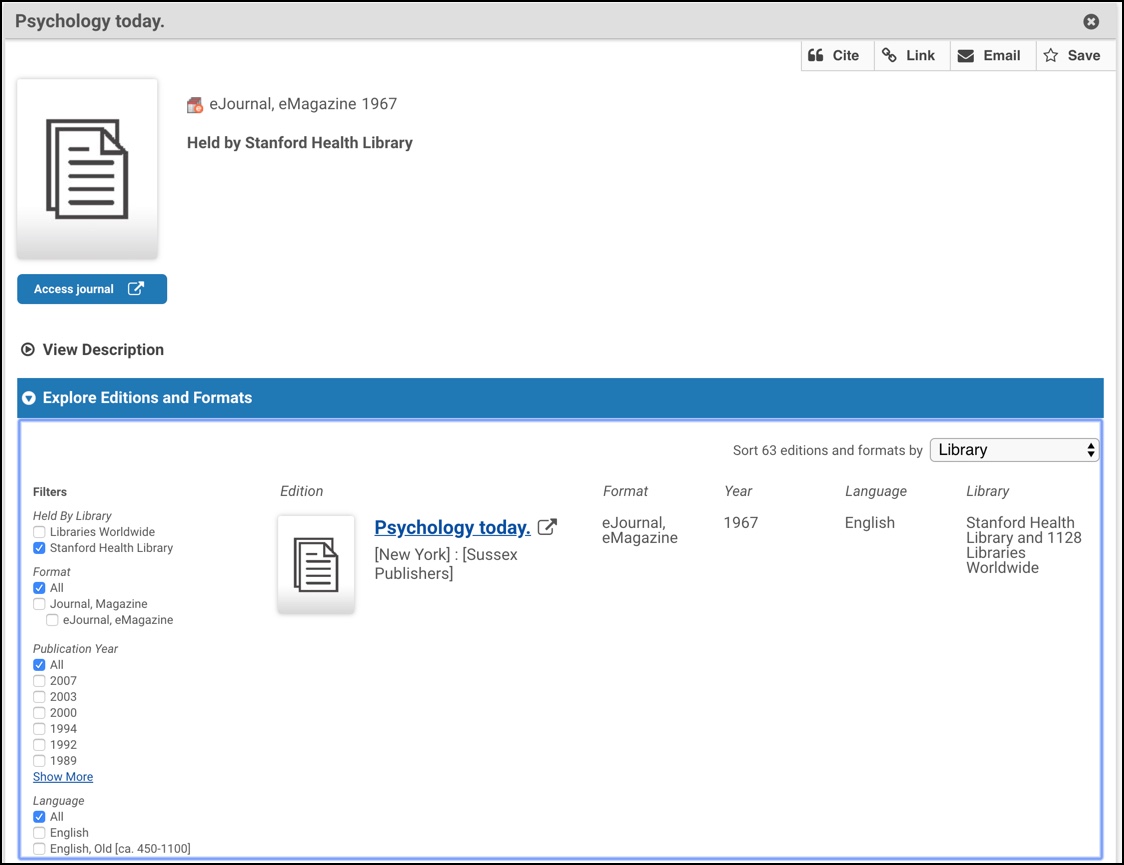The image size is (1124, 865).
Task: Check the eJournal, eMagazine format filter
Action: point(52,620)
